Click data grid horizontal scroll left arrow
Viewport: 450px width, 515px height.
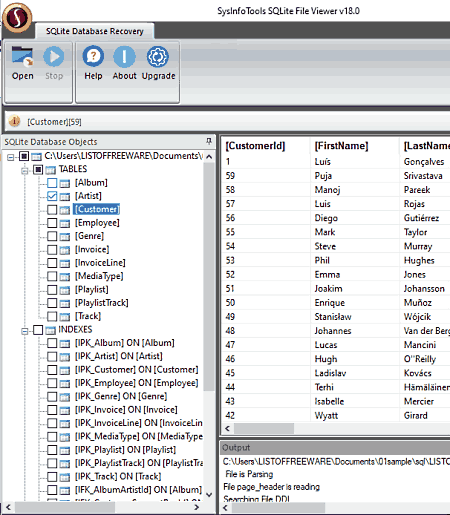coord(227,428)
